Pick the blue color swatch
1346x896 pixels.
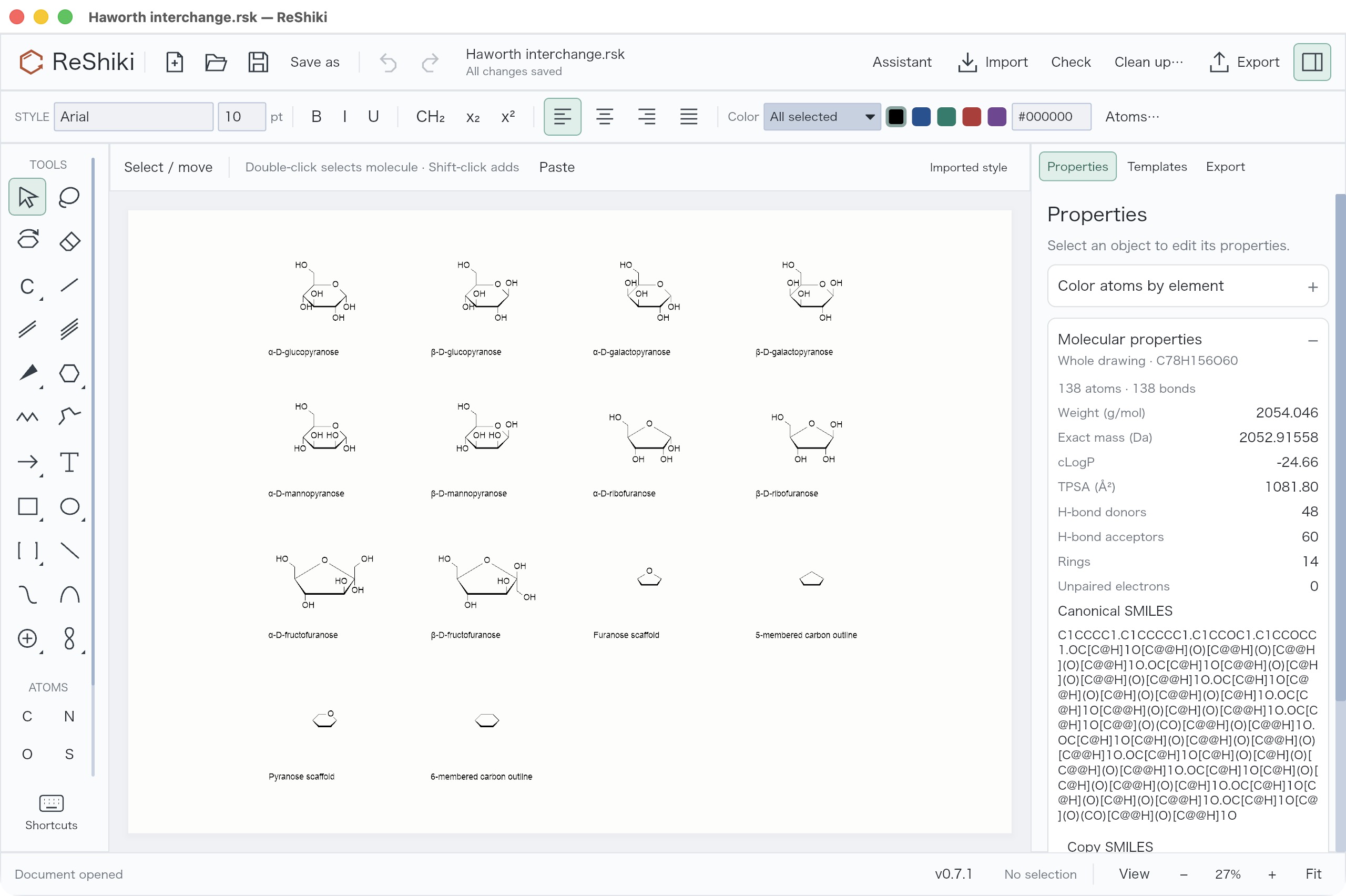tap(921, 117)
